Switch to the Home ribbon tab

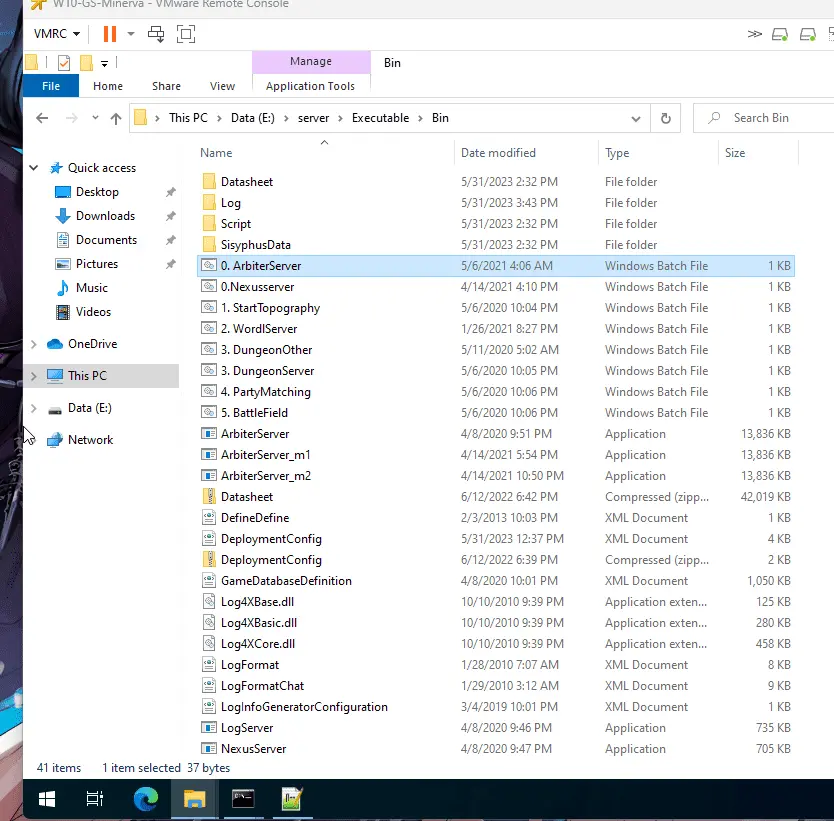click(x=108, y=86)
